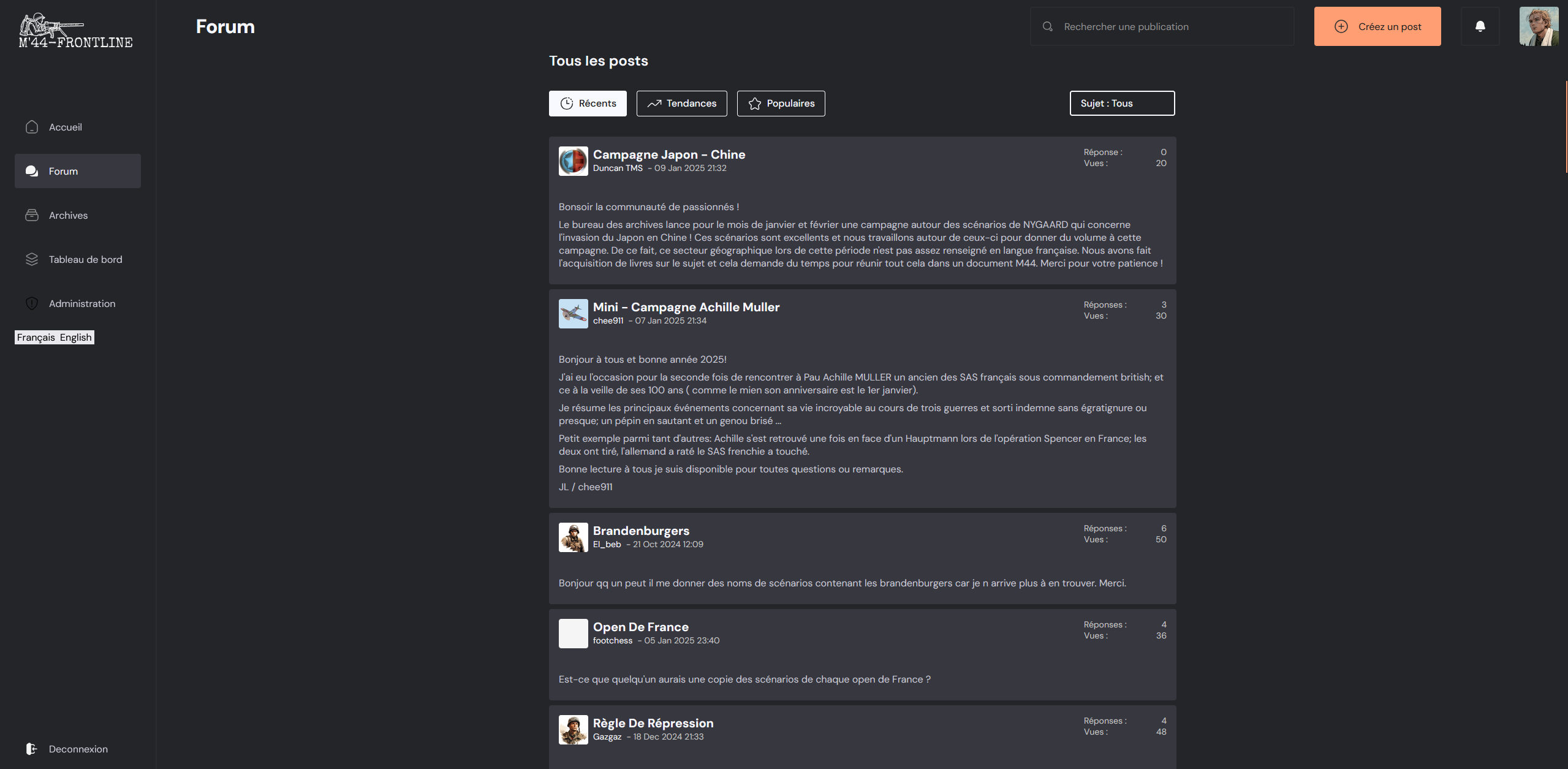This screenshot has height=769, width=1568.
Task: Click the Créez un post button
Action: (x=1377, y=26)
